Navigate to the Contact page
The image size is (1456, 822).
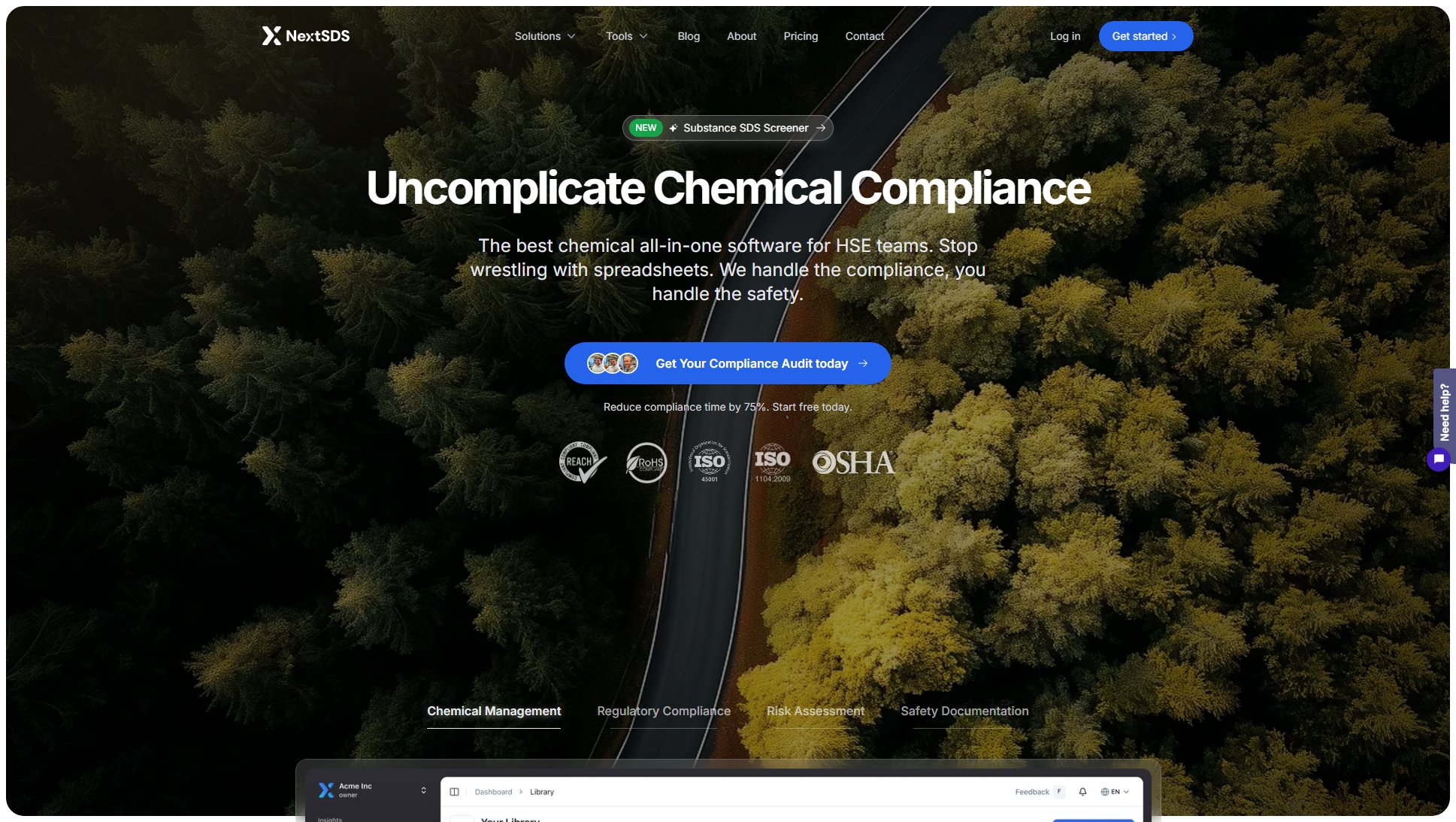tap(864, 36)
